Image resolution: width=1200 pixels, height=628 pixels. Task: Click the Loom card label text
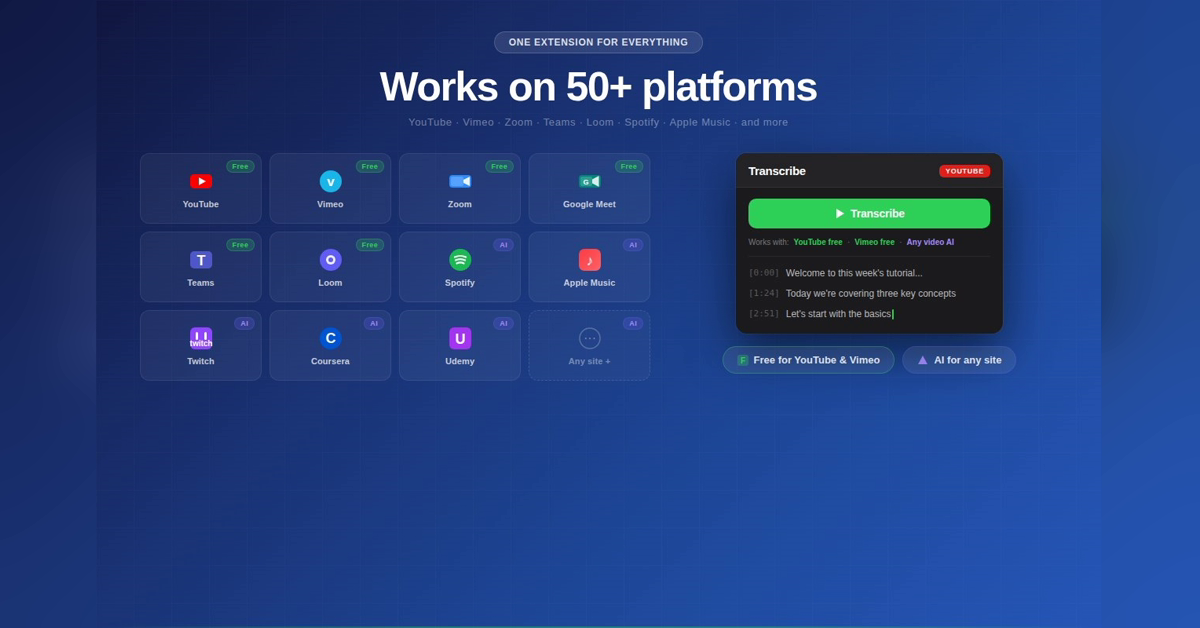click(x=330, y=283)
